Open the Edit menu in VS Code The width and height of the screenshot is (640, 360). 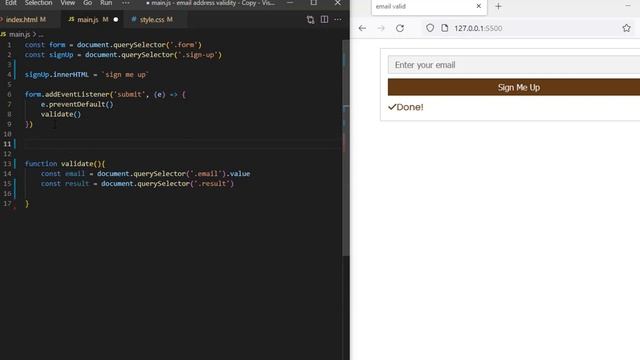tap(11, 3)
